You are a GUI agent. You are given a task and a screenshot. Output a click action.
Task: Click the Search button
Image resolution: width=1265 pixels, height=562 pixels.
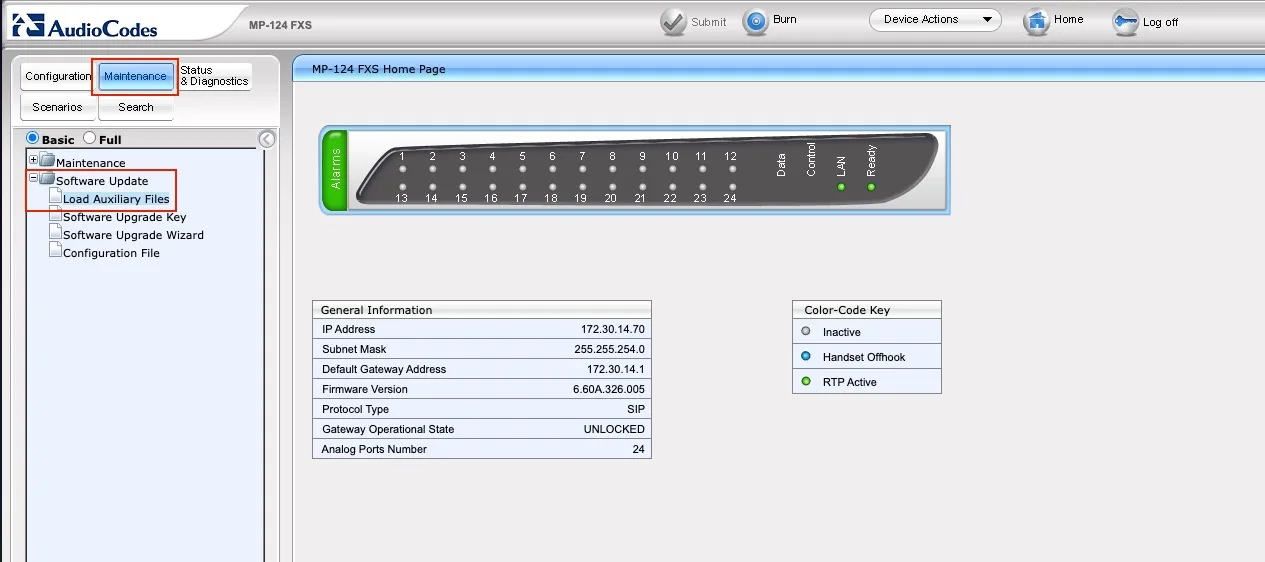tap(136, 107)
